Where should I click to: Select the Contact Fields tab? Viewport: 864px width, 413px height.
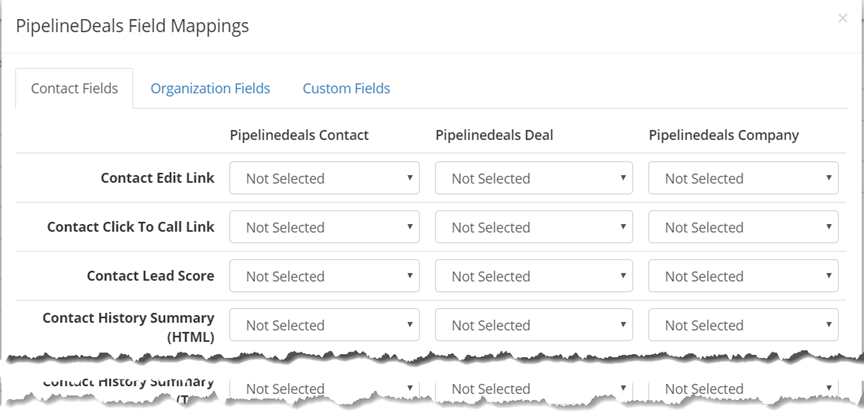[74, 88]
